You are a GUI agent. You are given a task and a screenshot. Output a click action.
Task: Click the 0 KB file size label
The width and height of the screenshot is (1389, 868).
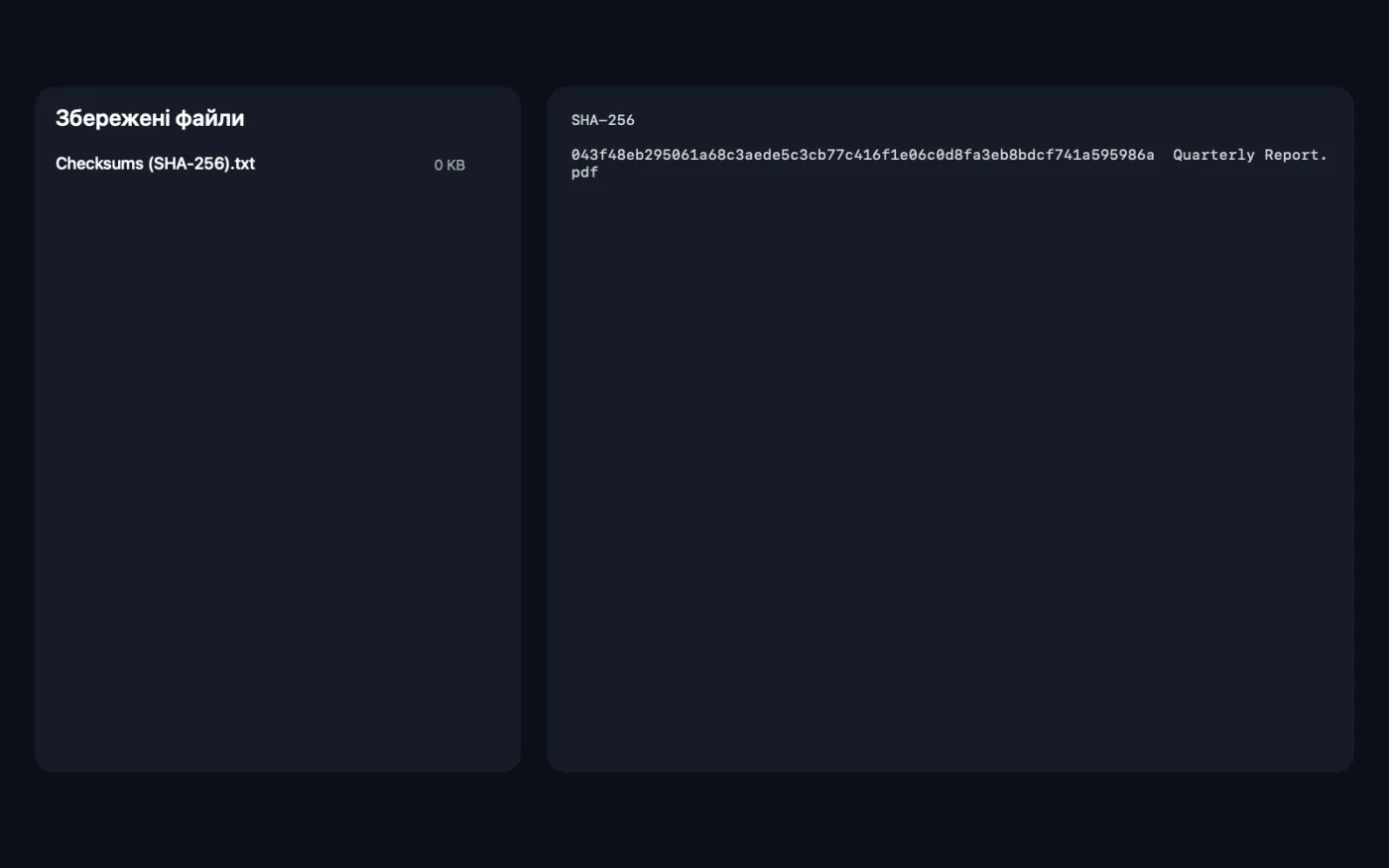pyautogui.click(x=449, y=165)
